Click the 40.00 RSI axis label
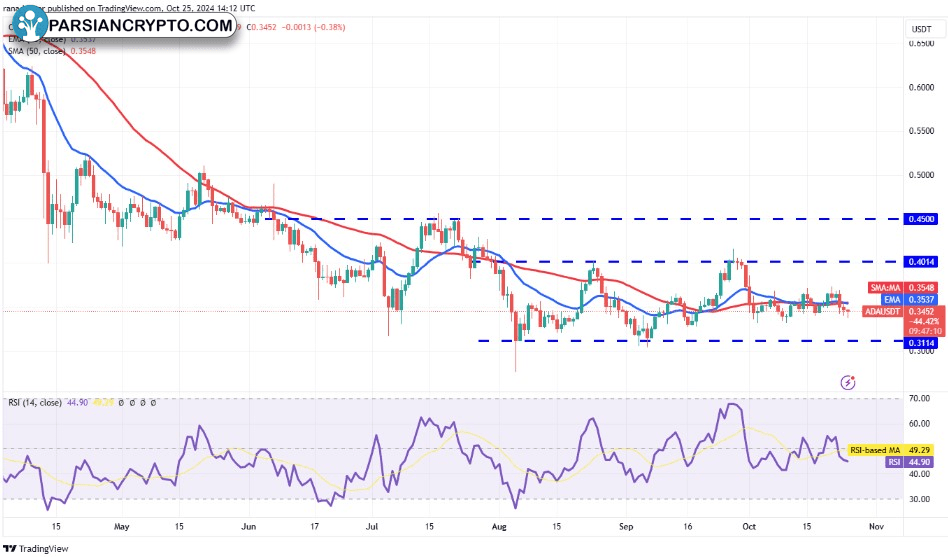This screenshot has height=557, width=948. pos(920,474)
